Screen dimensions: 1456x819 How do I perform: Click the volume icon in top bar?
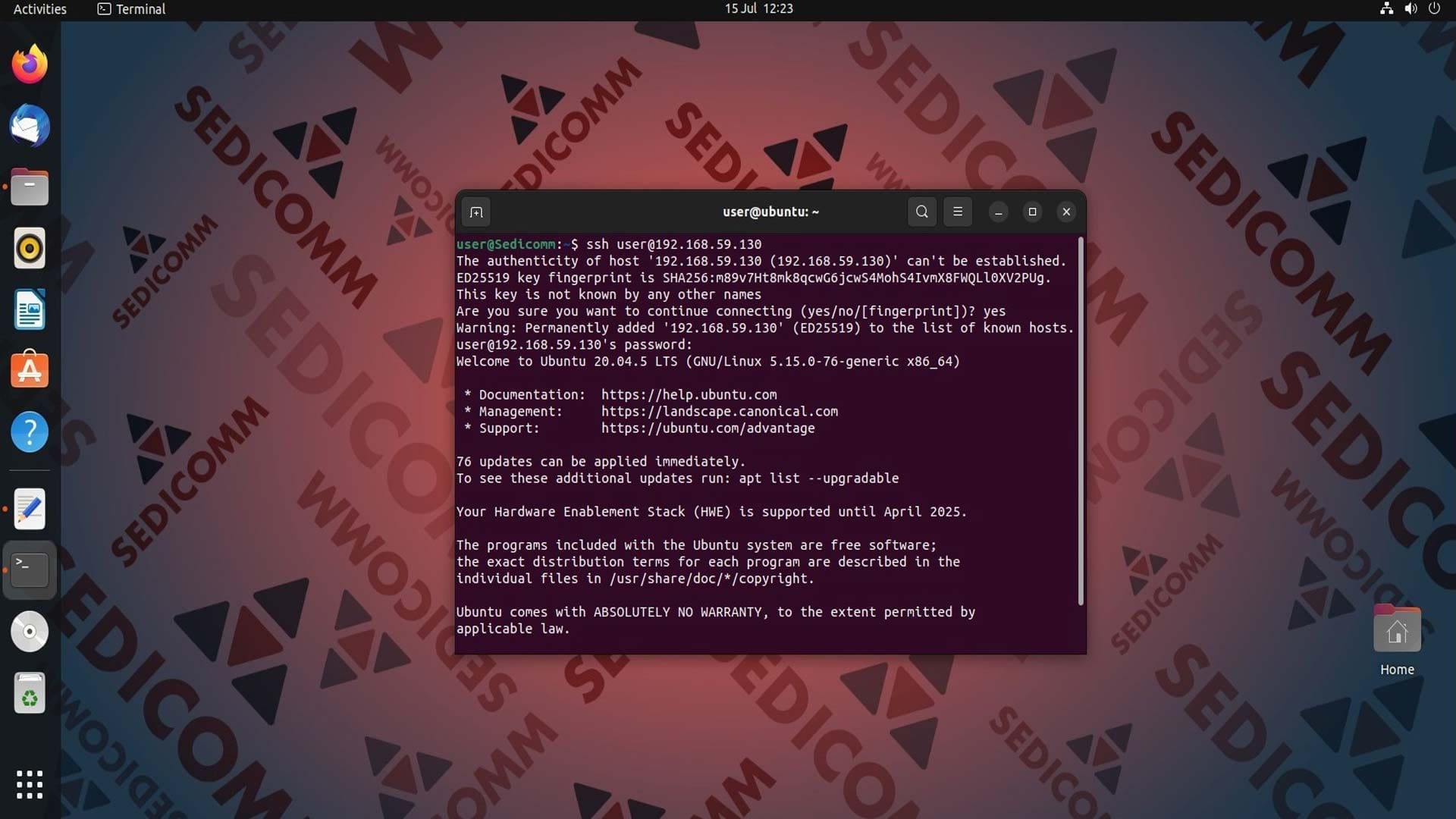(x=1410, y=9)
